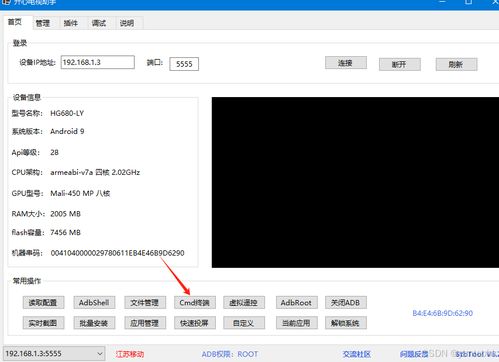Image resolution: width=499 pixels, height=362 pixels.
Task: Open the Cmd终端 terminal button
Action: pos(195,303)
